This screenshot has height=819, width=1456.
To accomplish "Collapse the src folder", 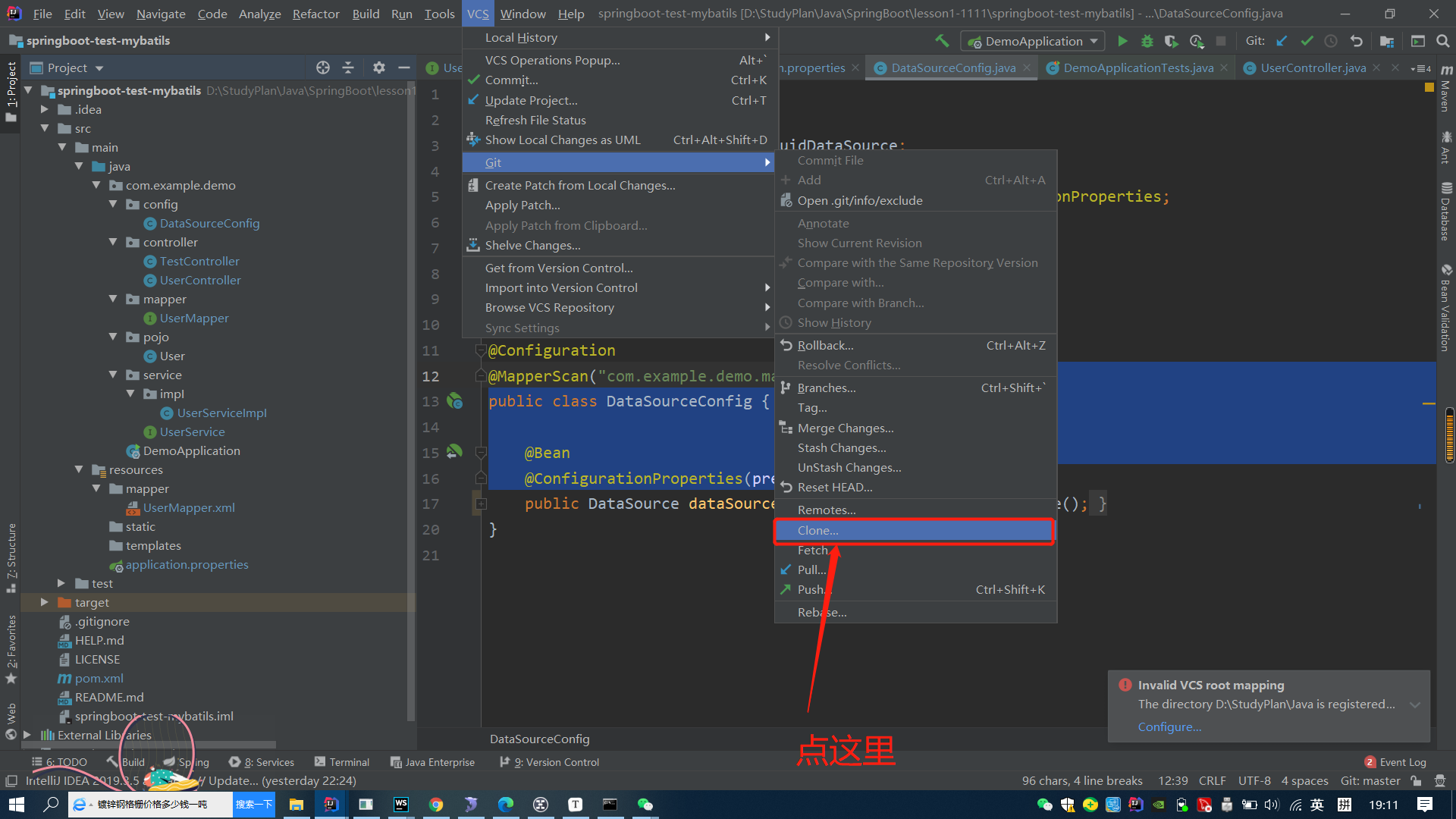I will coord(45,128).
